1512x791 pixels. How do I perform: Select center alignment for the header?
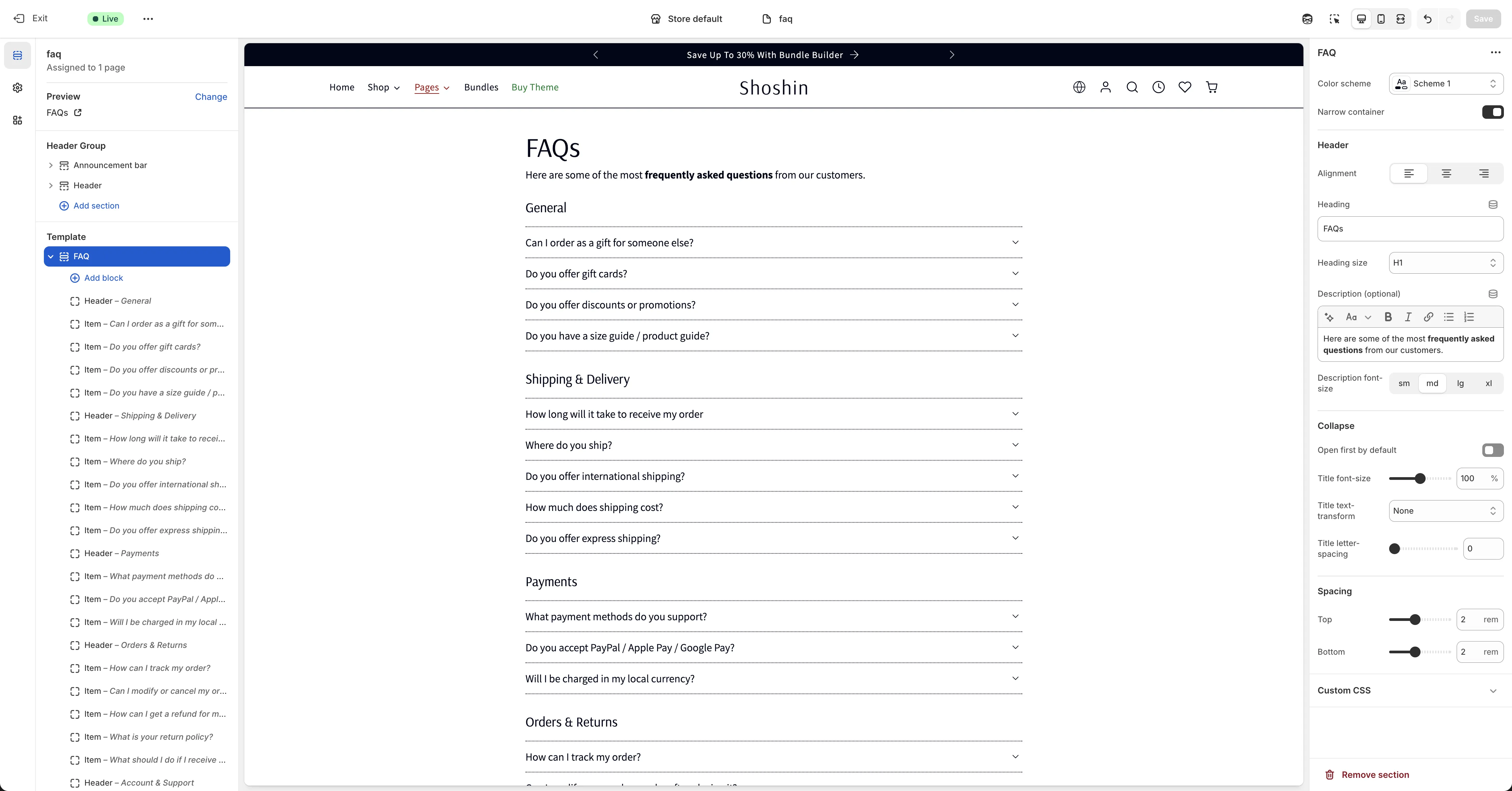pyautogui.click(x=1446, y=174)
